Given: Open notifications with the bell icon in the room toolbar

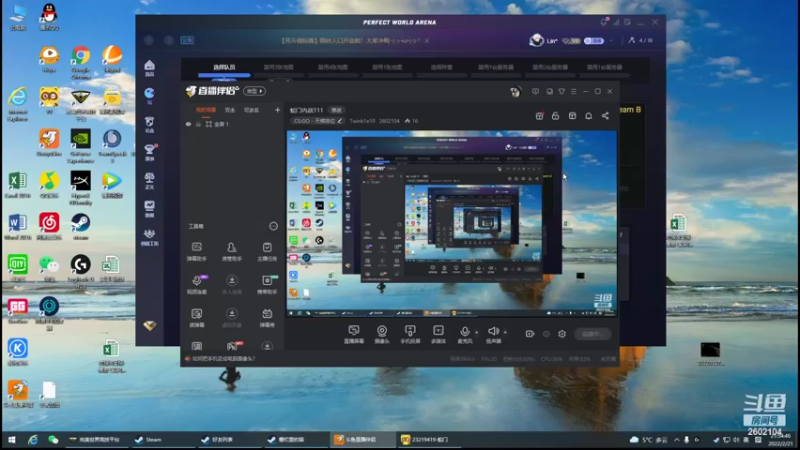Looking at the screenshot, I should [588, 116].
